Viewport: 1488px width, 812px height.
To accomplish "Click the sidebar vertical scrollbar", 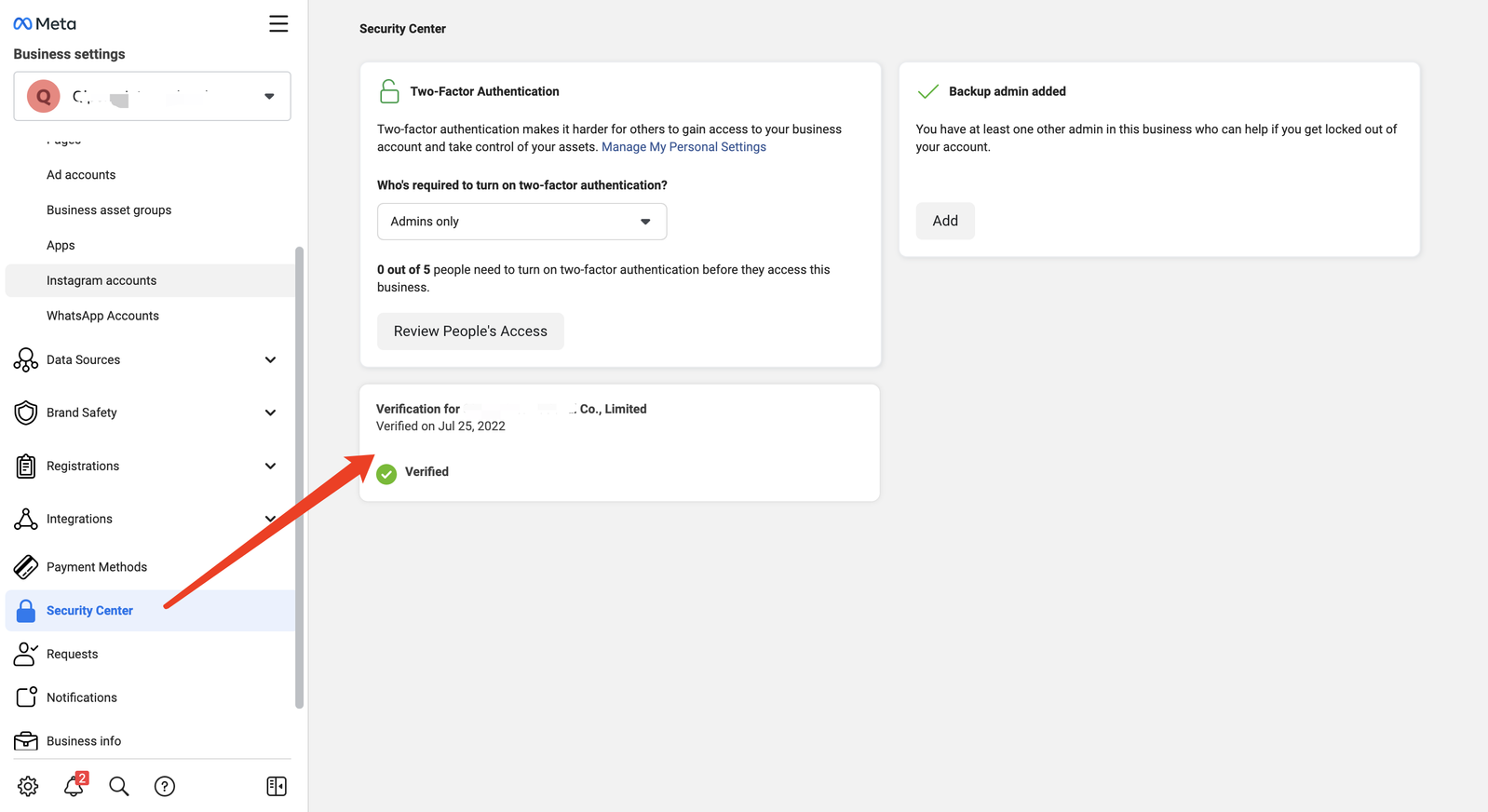I will pyautogui.click(x=299, y=475).
